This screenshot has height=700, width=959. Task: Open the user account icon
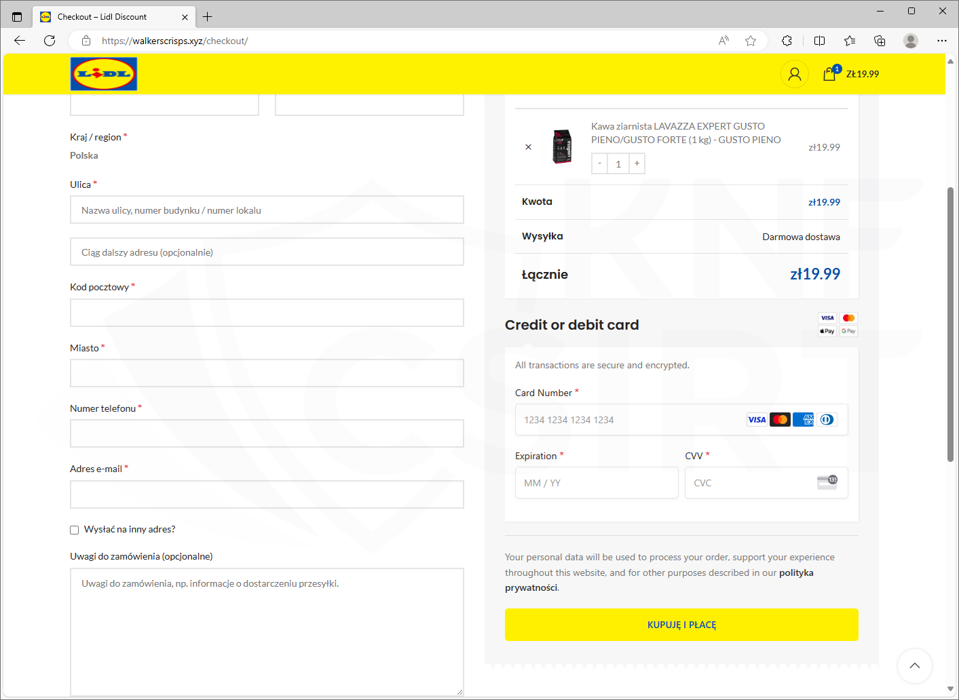(794, 74)
